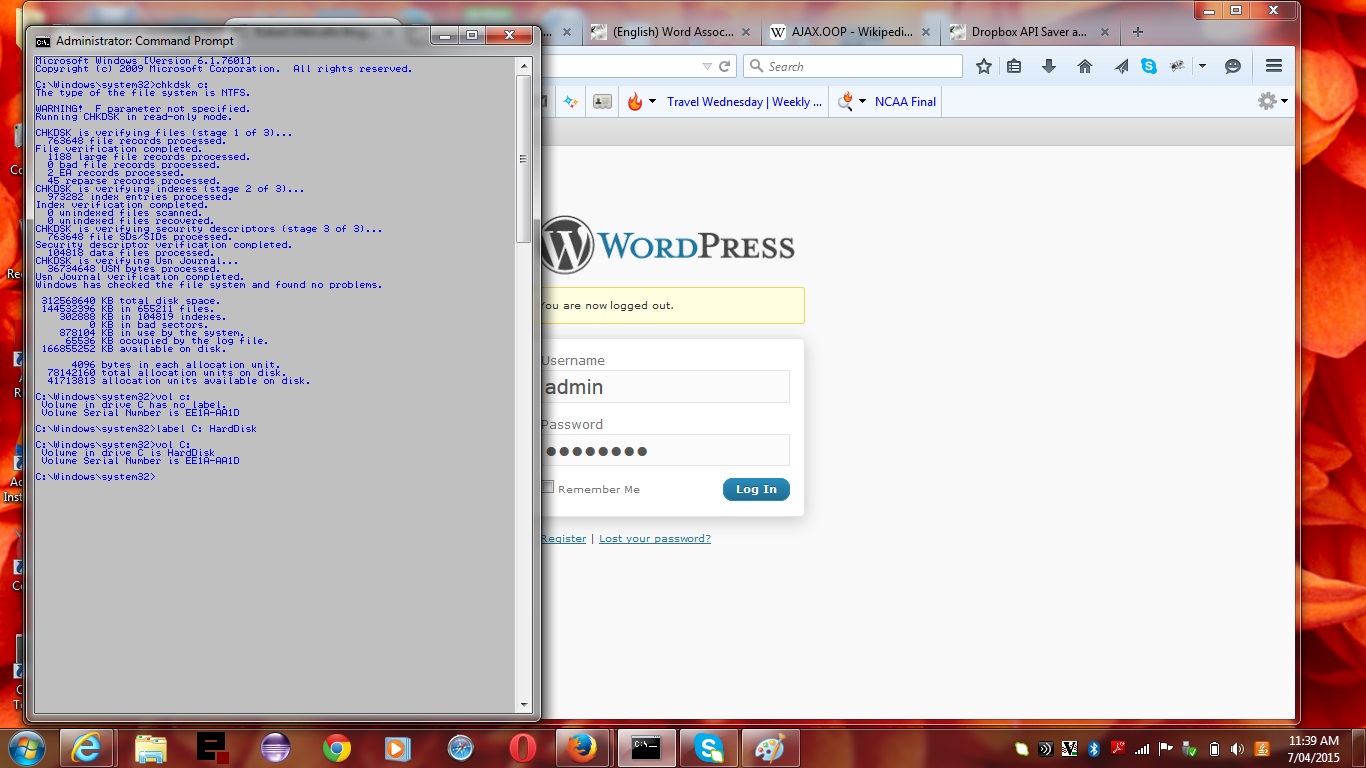Open Windows Media Player from the taskbar
Image resolution: width=1366 pixels, height=768 pixels.
(398, 747)
